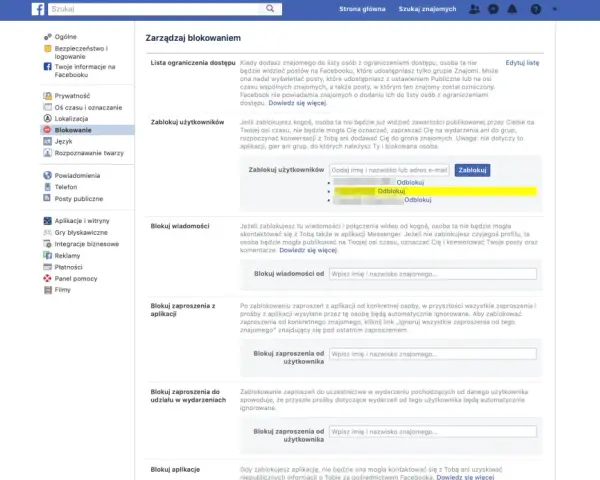Open Dowiedz się więcej under Lista ograniczenia
Image resolution: width=600 pixels, height=480 pixels.
297,103
